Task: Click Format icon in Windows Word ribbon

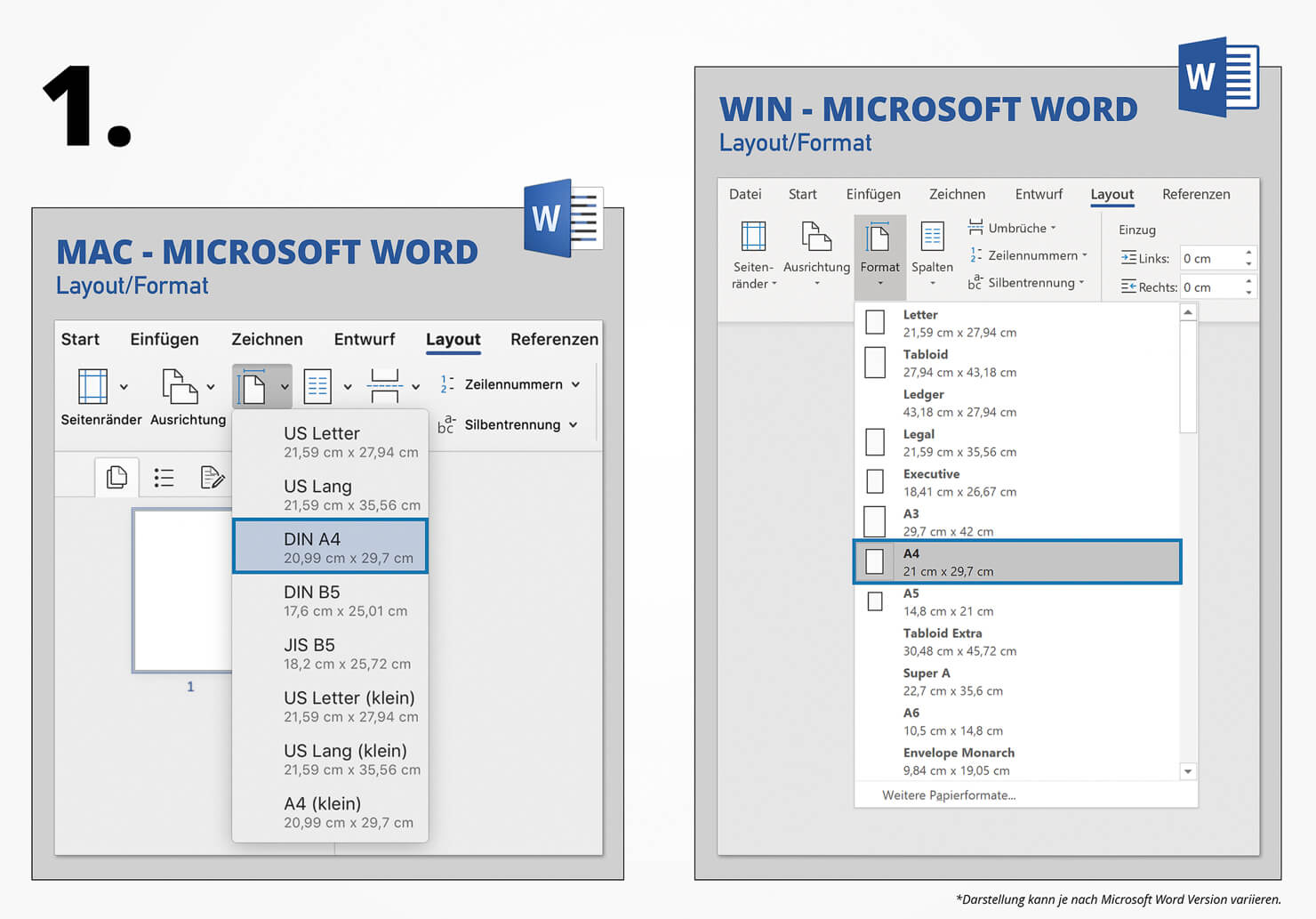Action: [878, 237]
